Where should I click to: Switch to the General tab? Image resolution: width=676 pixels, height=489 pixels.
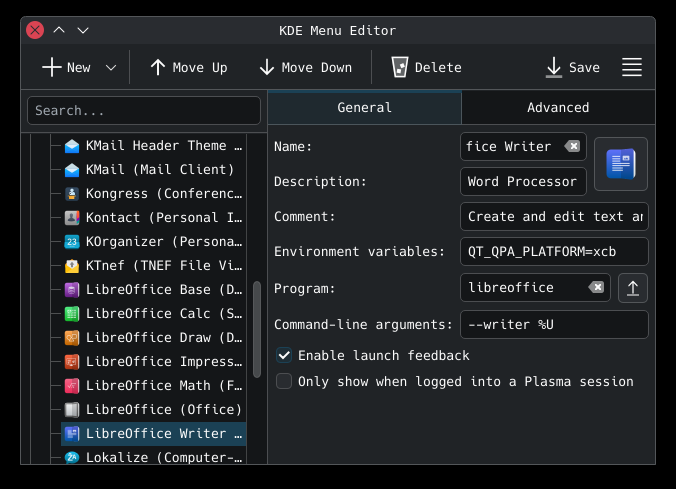pyautogui.click(x=364, y=107)
